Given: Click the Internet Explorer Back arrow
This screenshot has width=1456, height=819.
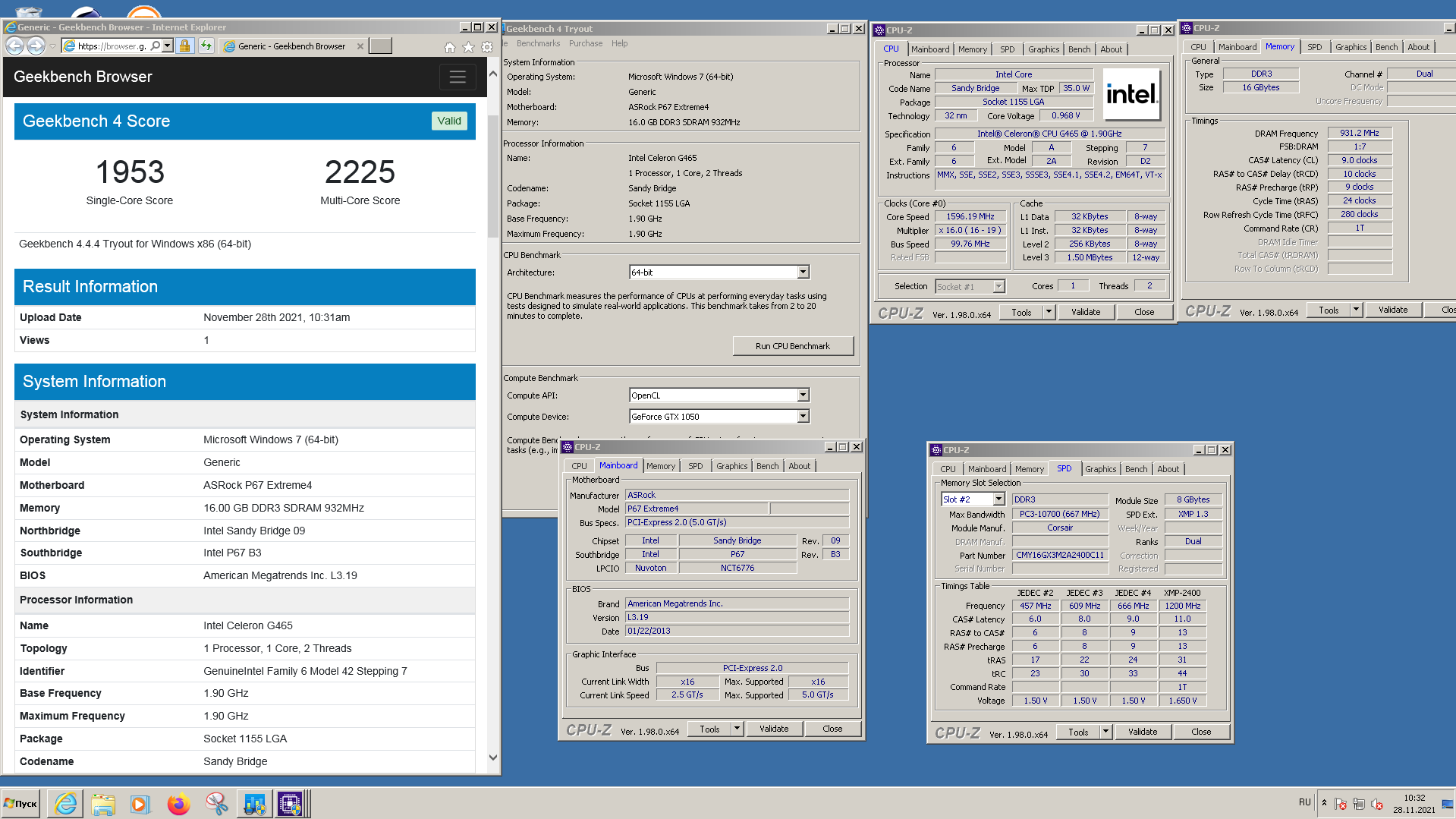Looking at the screenshot, I should click(14, 46).
